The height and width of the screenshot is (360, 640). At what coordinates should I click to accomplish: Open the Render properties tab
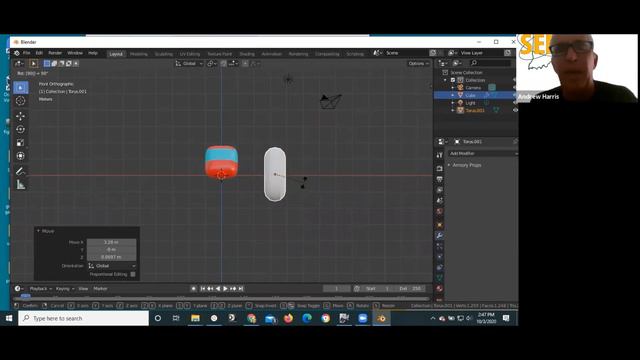(440, 169)
